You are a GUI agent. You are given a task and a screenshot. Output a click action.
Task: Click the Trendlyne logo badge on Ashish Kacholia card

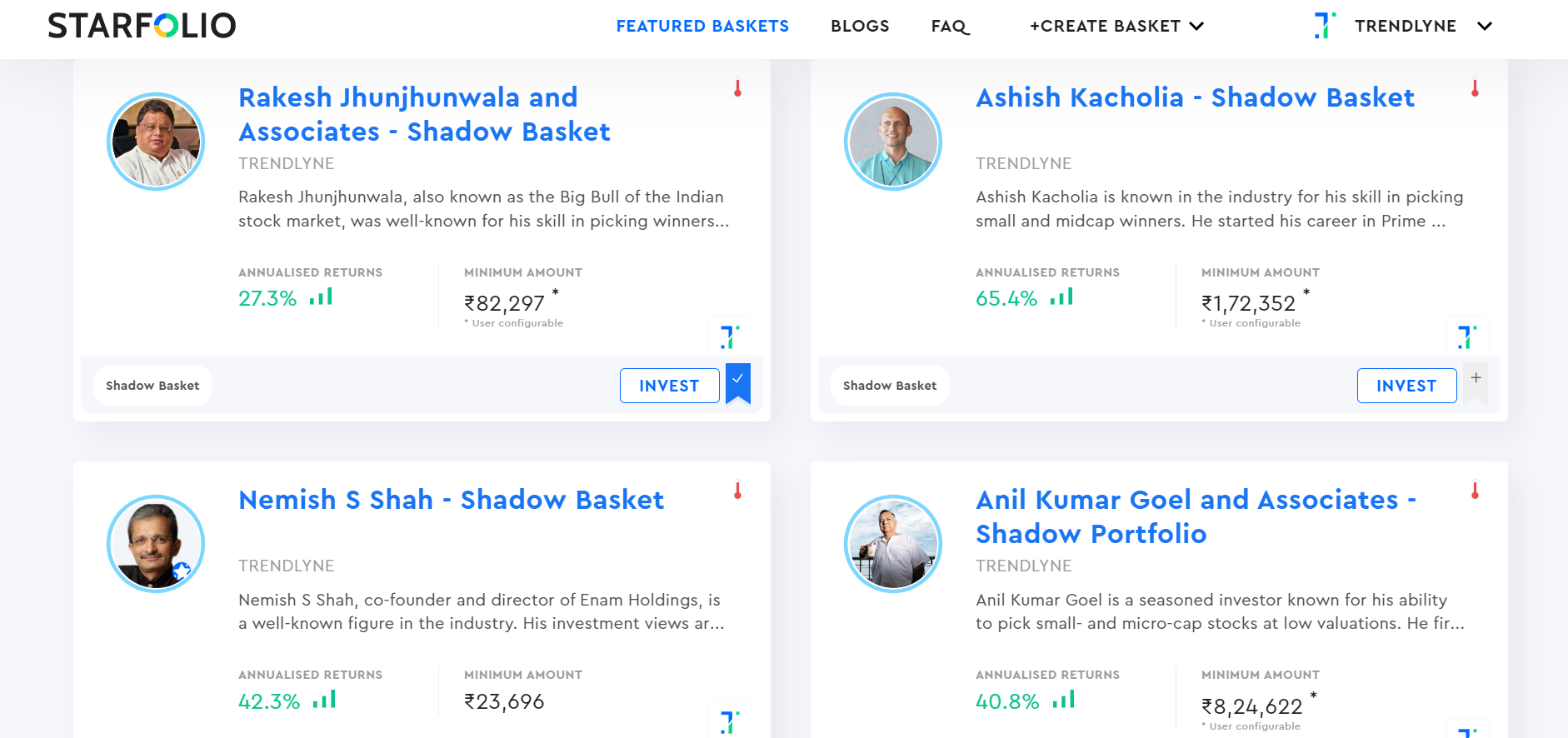[x=1467, y=337]
